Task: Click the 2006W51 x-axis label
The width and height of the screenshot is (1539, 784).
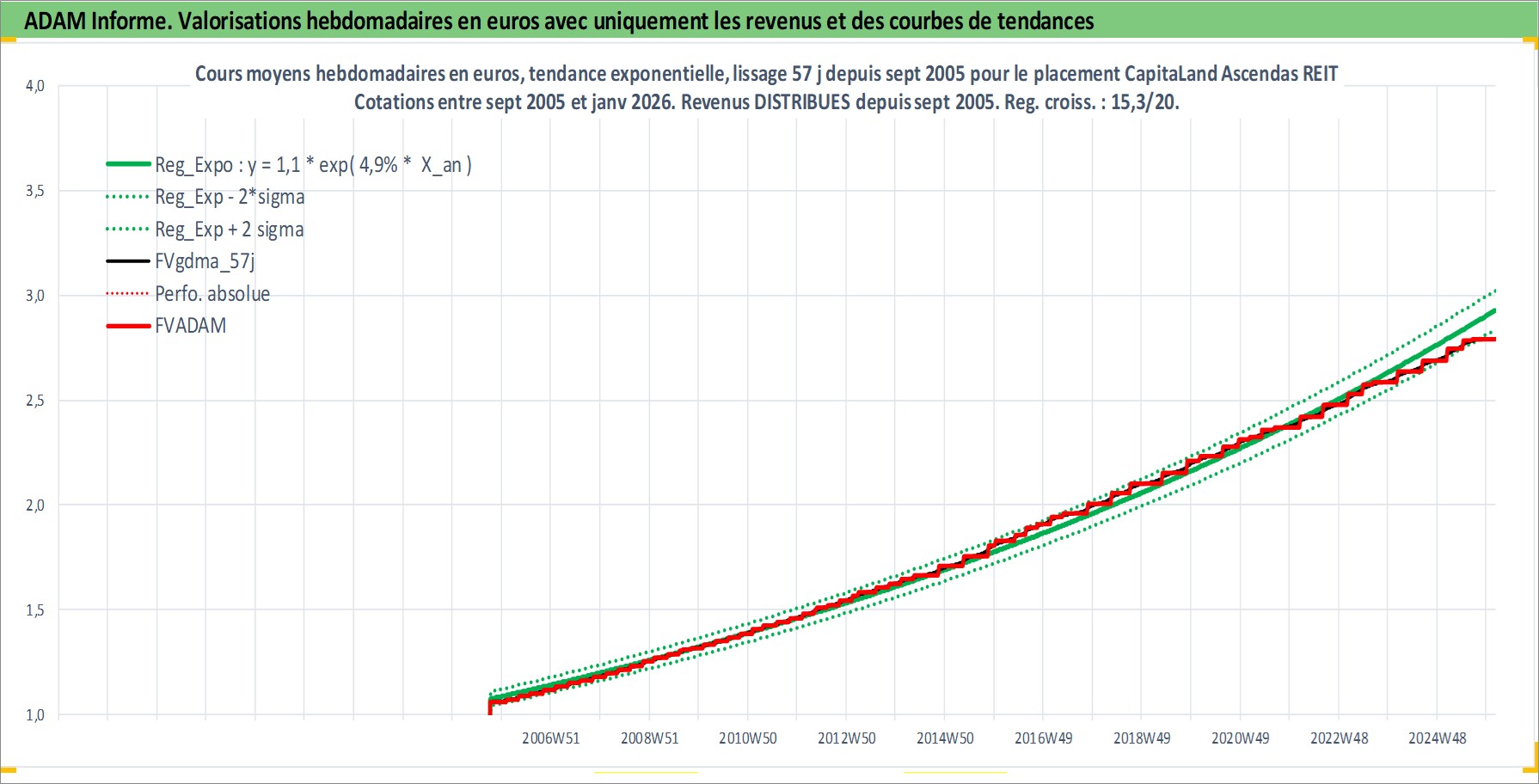Action: coord(551,738)
